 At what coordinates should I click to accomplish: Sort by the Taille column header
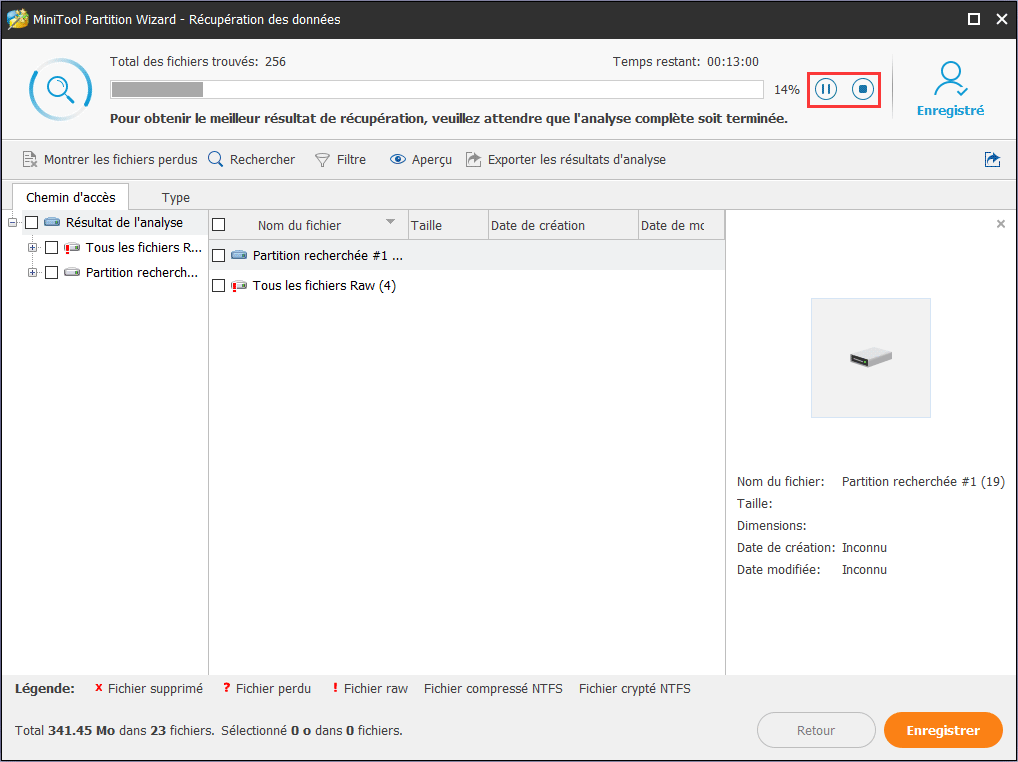point(448,225)
